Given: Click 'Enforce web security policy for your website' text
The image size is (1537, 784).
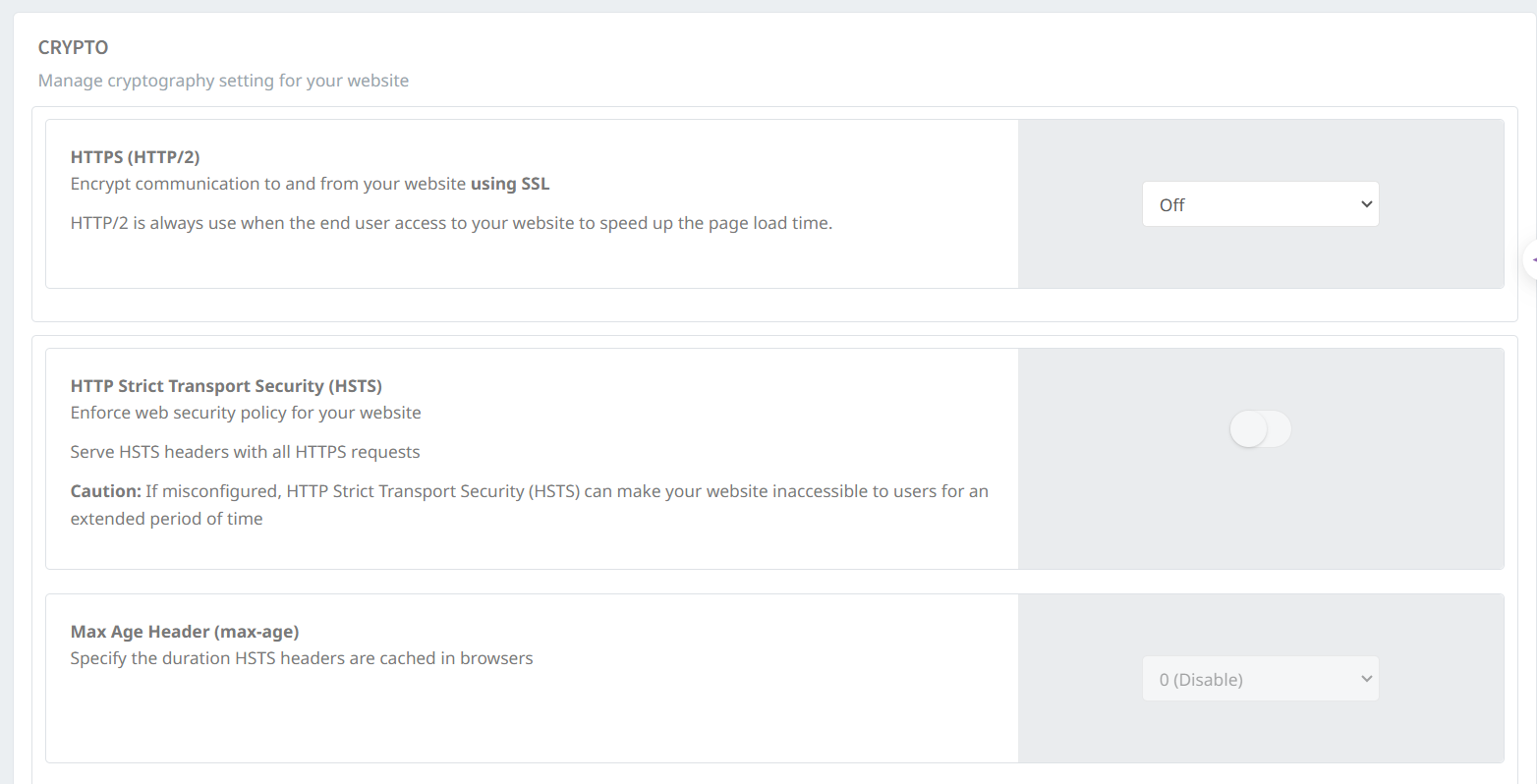Looking at the screenshot, I should point(246,413).
